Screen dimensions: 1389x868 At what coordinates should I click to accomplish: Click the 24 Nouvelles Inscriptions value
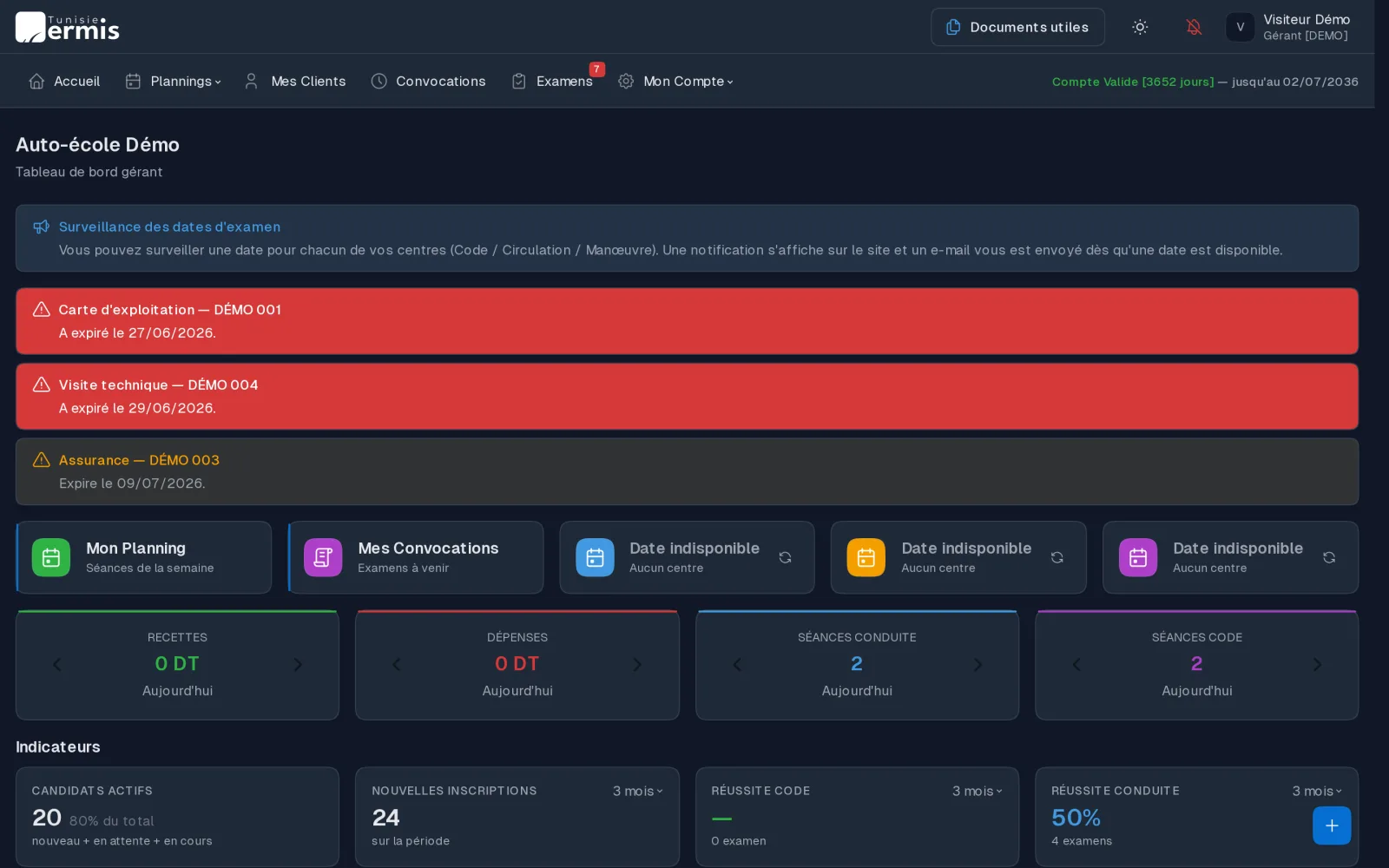click(385, 818)
